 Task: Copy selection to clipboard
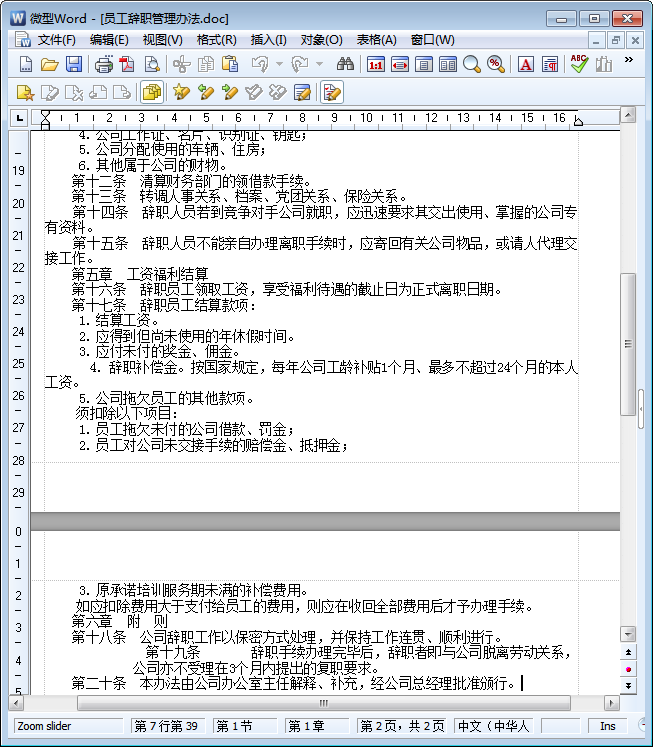pos(206,64)
